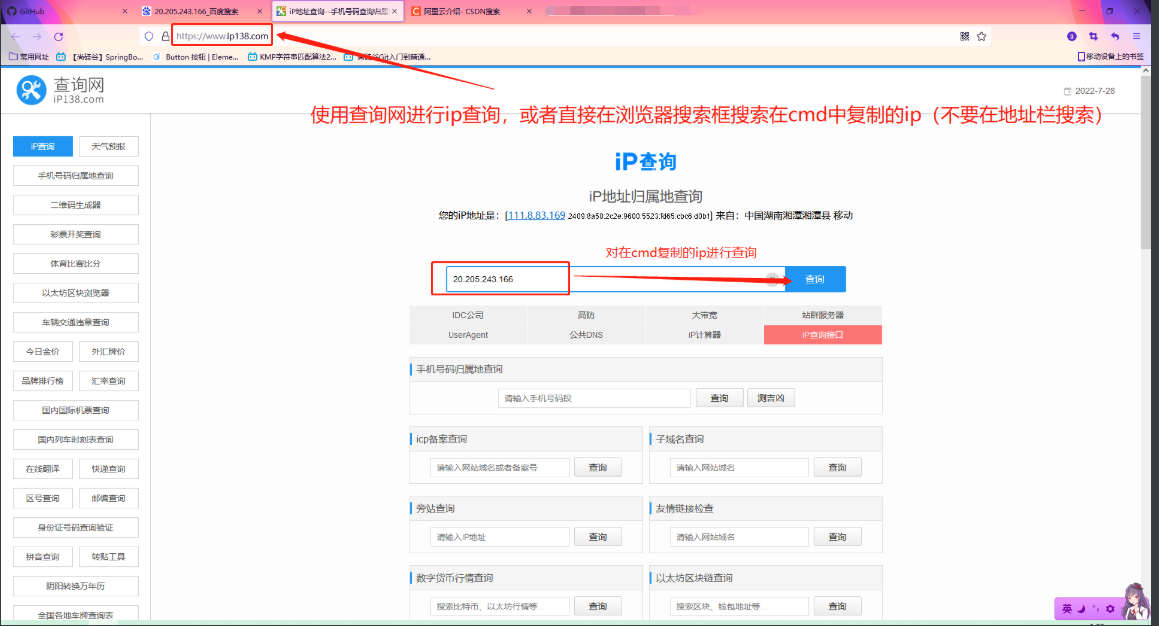Screen dimensions: 1159x626
Task: Click the 测吉凶 button
Action: (770, 398)
